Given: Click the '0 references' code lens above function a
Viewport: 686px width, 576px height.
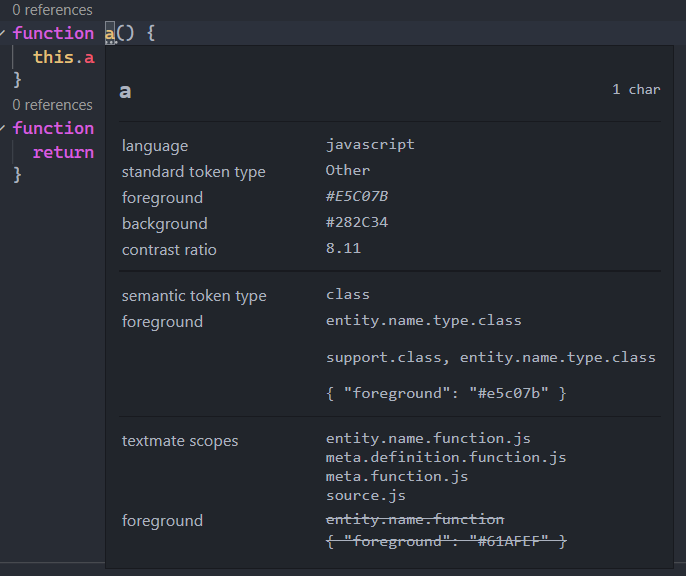Looking at the screenshot, I should [52, 10].
